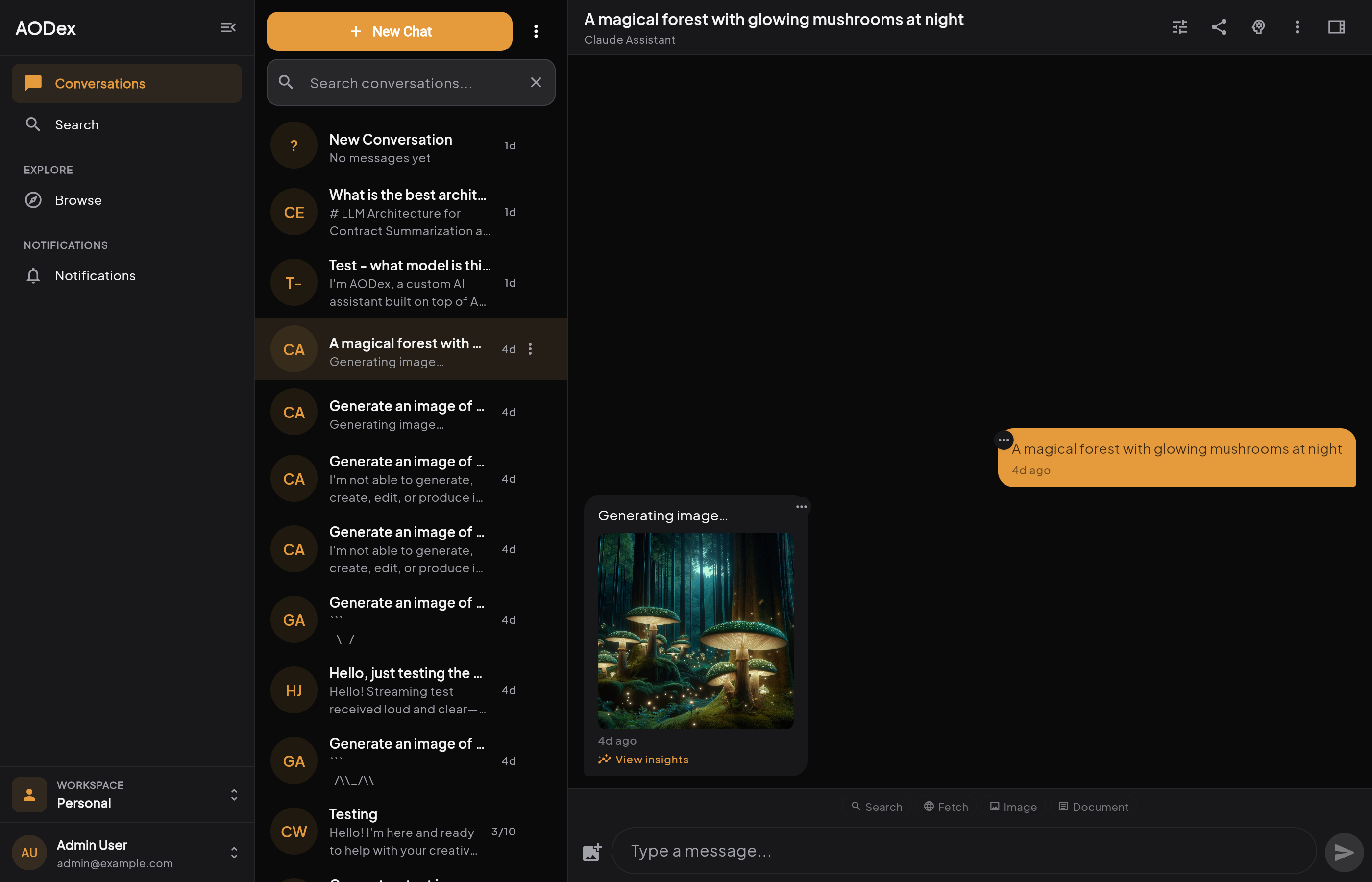This screenshot has width=1372, height=882.
Task: Collapse the sidebar with the collapse icon
Action: (228, 27)
